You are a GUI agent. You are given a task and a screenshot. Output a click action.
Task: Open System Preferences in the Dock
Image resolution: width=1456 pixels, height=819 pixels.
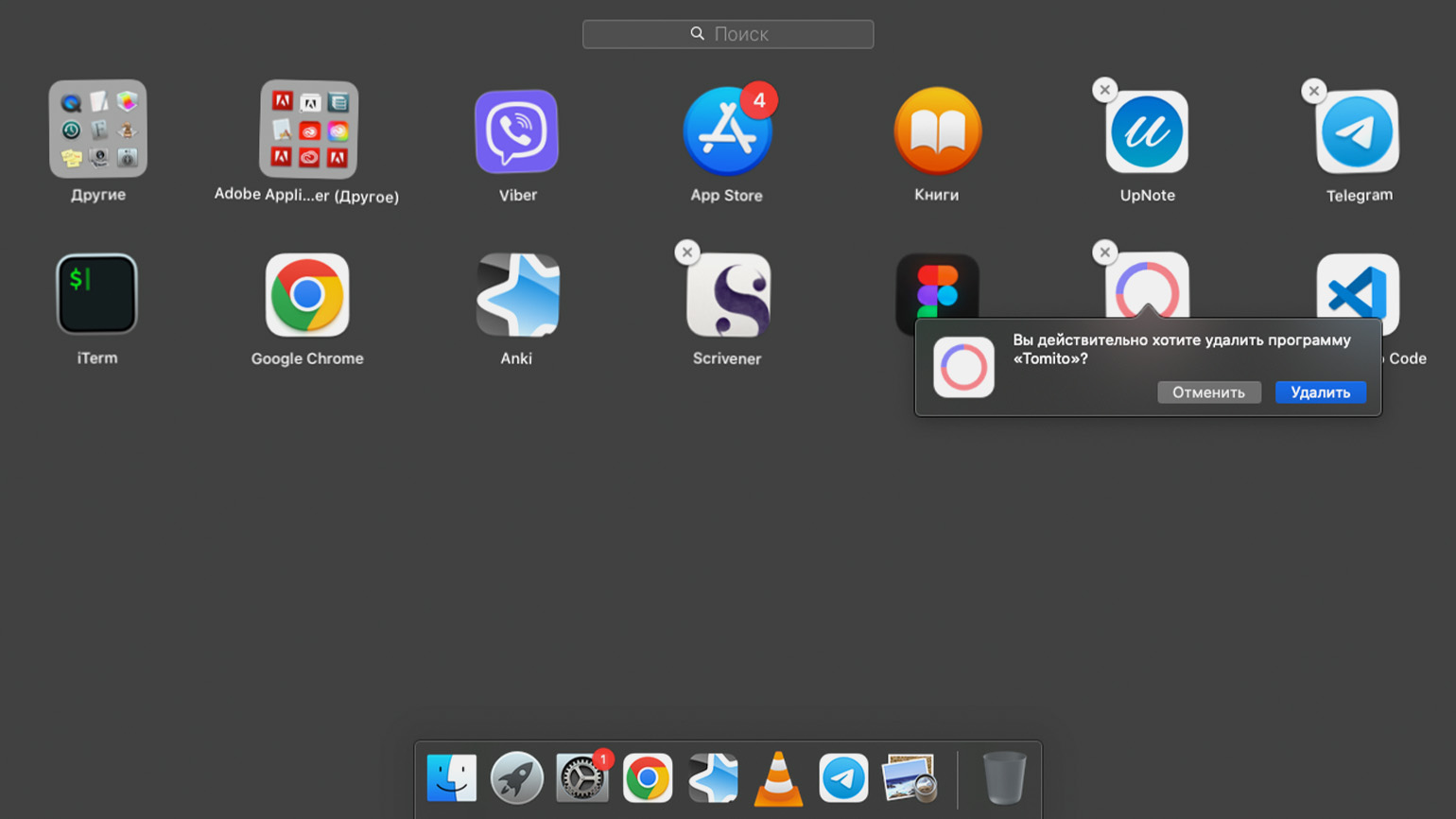(582, 778)
